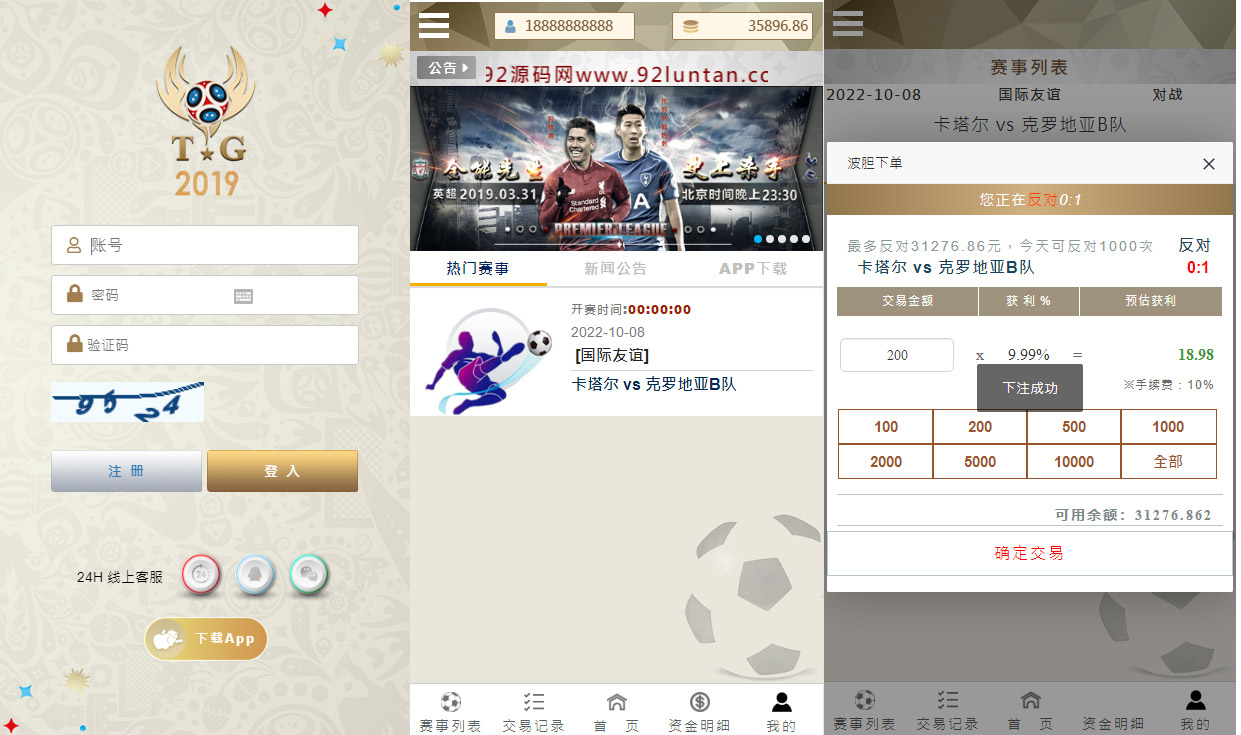This screenshot has width=1241, height=735.
Task: Open WeChat customer service icon
Action: [309, 575]
